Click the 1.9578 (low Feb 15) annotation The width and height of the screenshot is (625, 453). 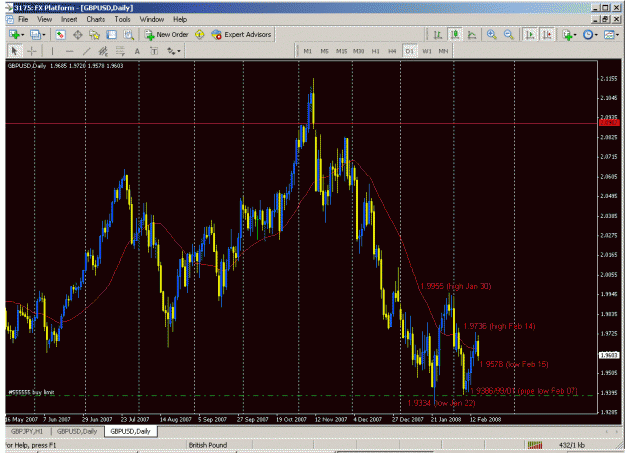pyautogui.click(x=514, y=364)
